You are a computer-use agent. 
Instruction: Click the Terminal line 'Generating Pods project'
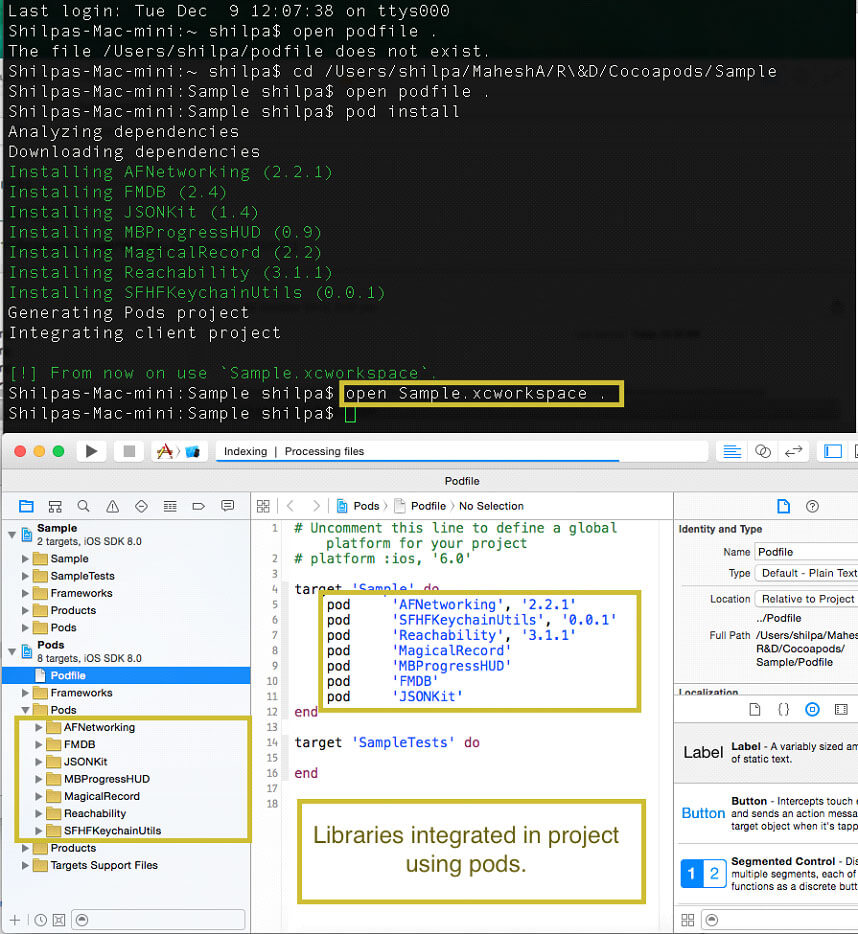(128, 313)
